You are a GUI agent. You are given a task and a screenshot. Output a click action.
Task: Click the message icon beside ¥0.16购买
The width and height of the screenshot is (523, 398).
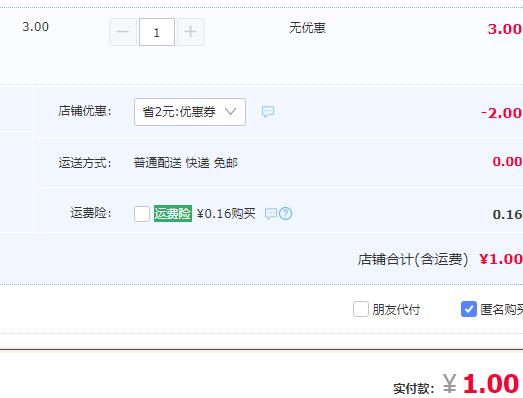(271, 214)
